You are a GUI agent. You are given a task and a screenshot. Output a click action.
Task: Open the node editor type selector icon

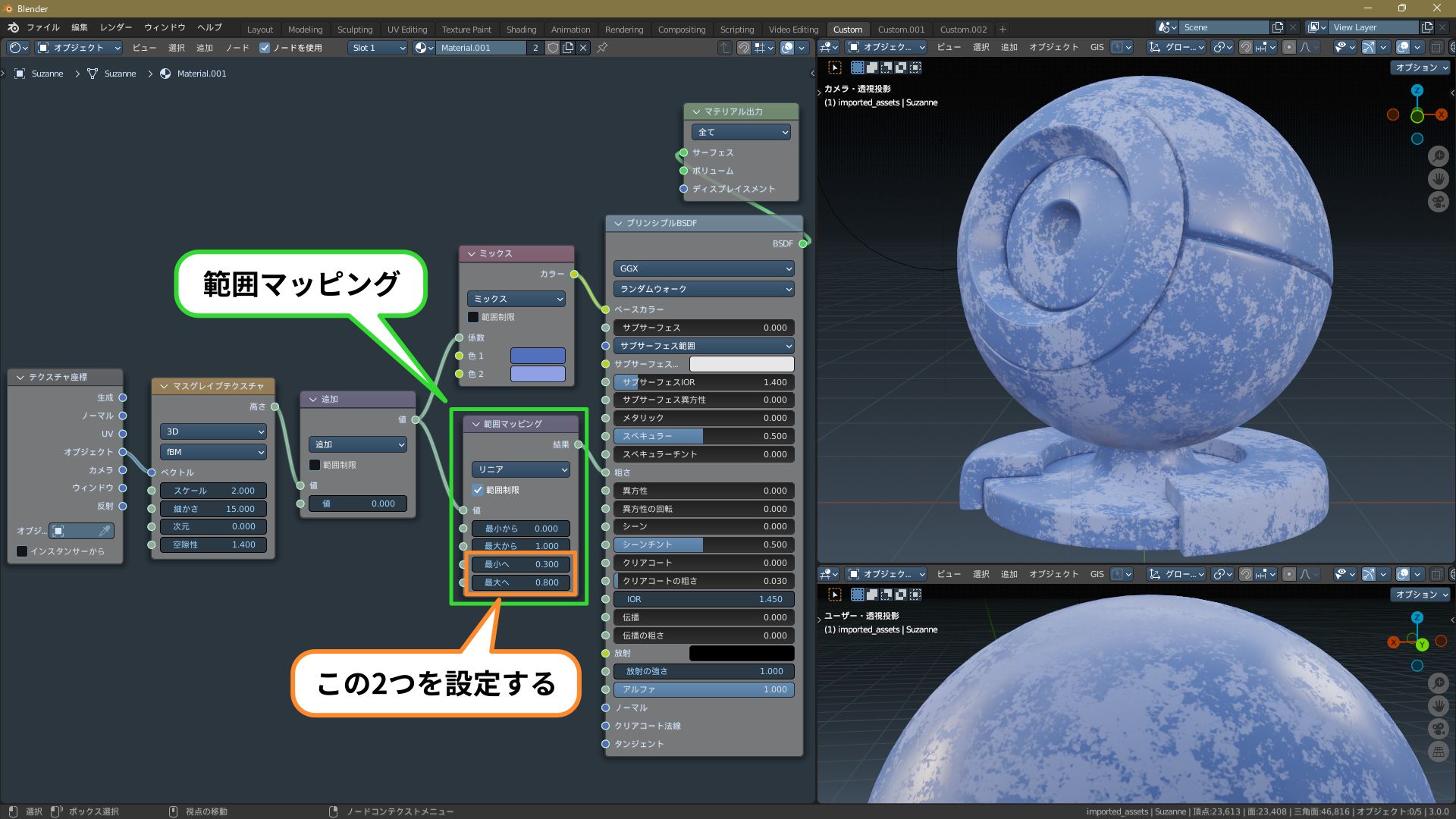point(18,48)
